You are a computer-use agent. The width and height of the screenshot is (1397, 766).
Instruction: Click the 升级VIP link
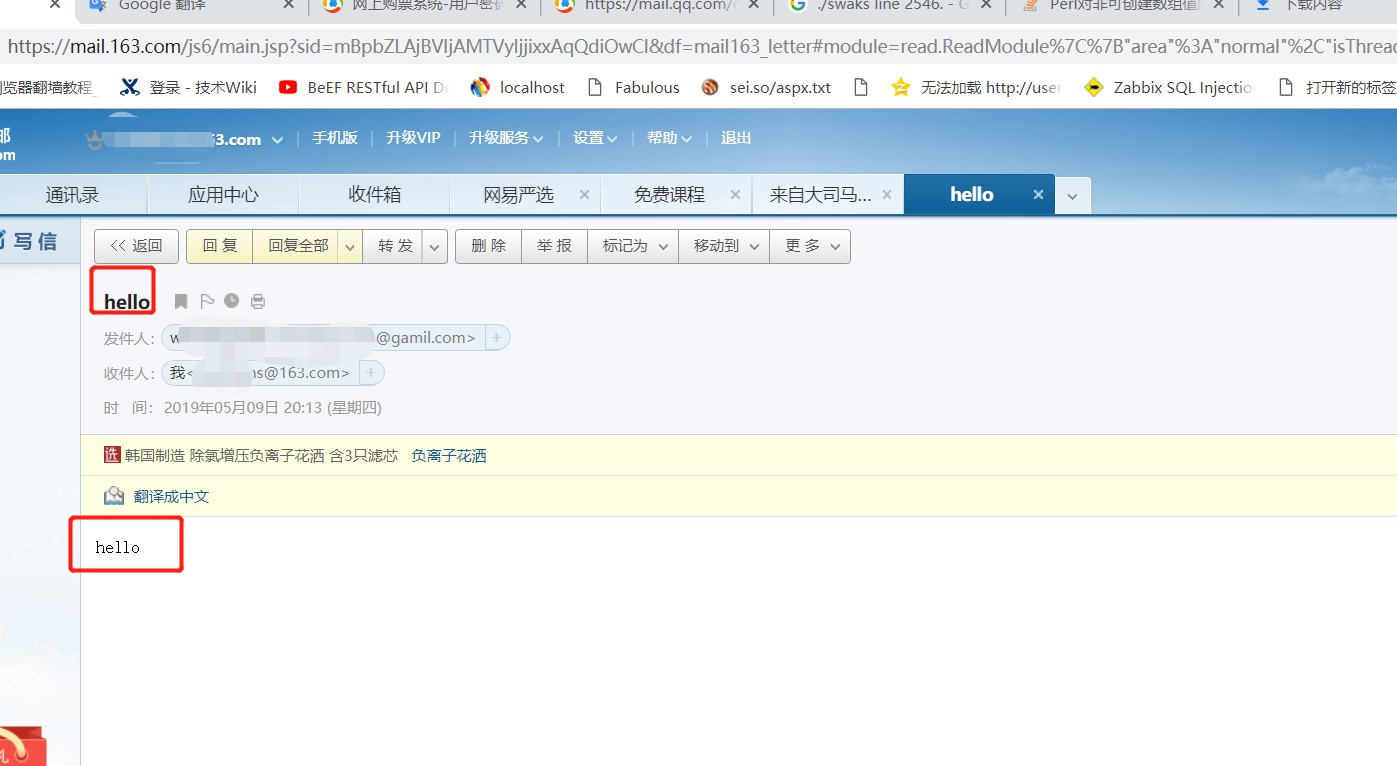(x=413, y=138)
